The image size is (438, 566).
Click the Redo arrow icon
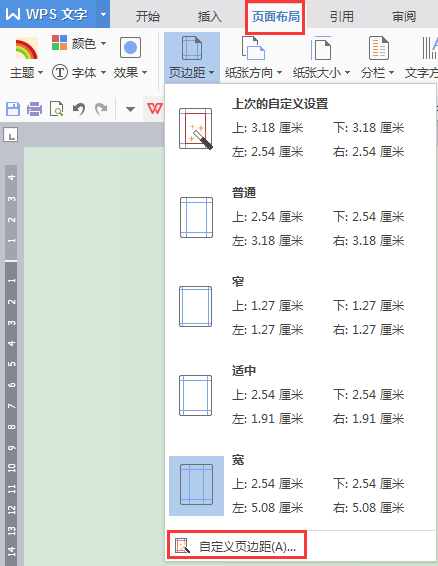tap(101, 109)
